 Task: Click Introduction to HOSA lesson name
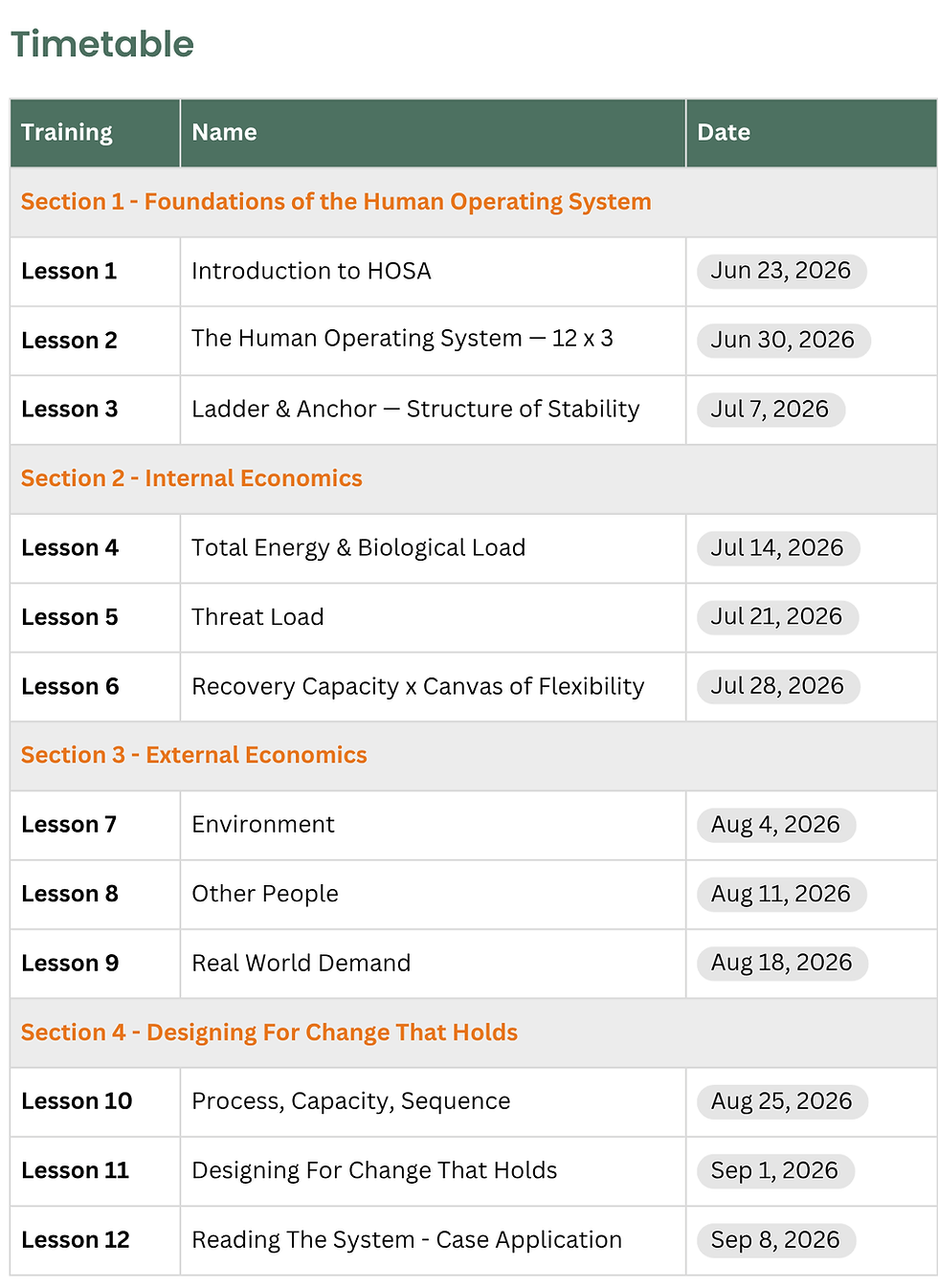point(311,271)
